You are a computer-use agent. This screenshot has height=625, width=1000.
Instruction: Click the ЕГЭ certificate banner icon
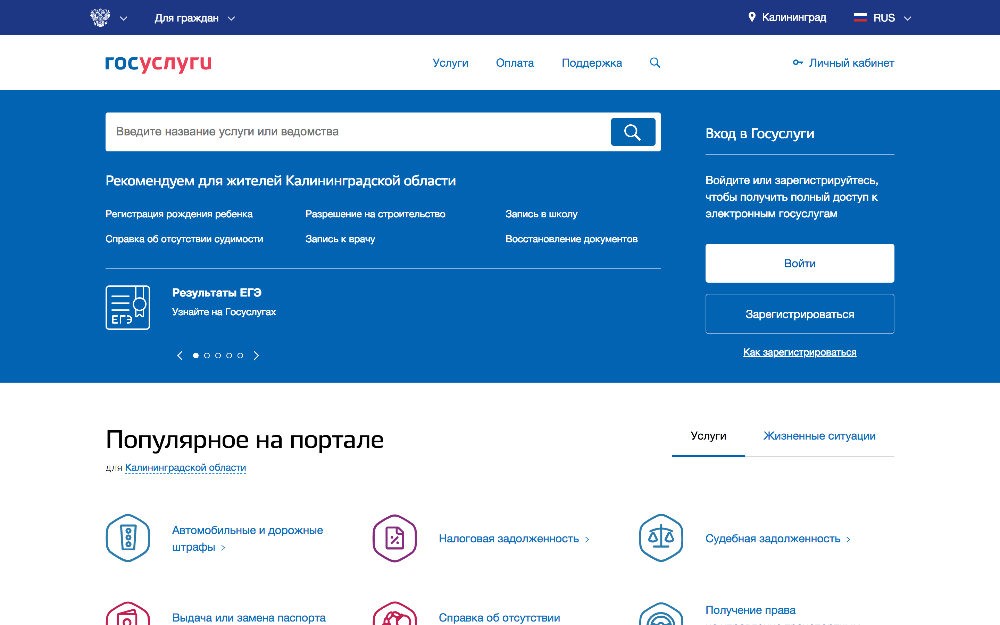coord(128,307)
